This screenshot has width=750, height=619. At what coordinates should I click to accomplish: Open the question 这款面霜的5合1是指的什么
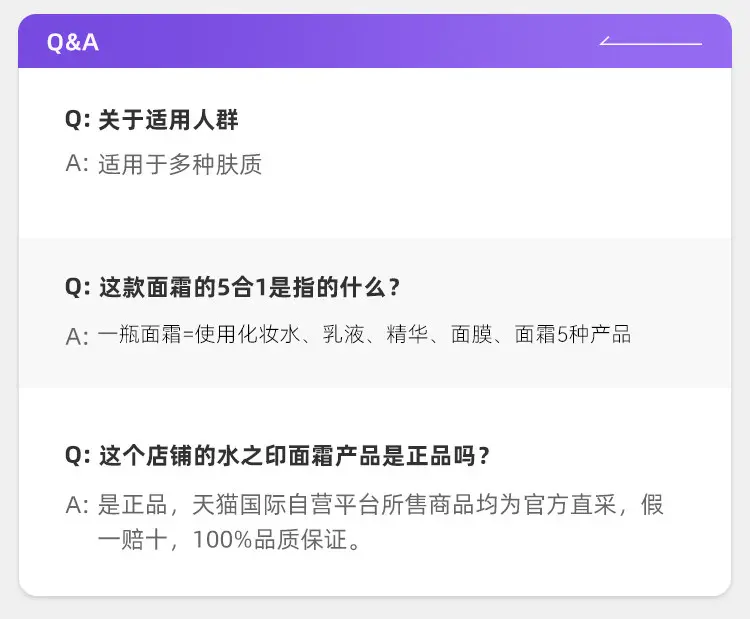[x=249, y=287]
